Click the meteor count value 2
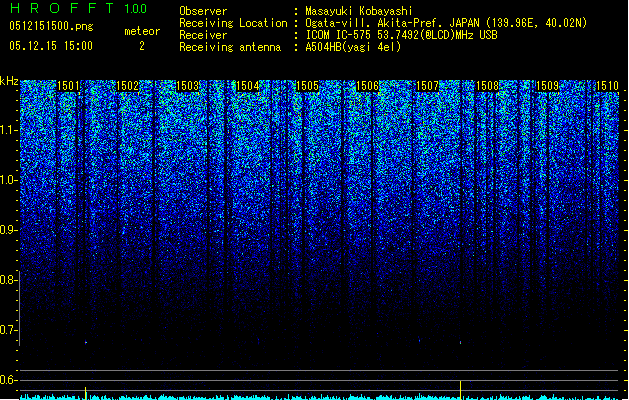629x400 pixels. click(x=142, y=46)
